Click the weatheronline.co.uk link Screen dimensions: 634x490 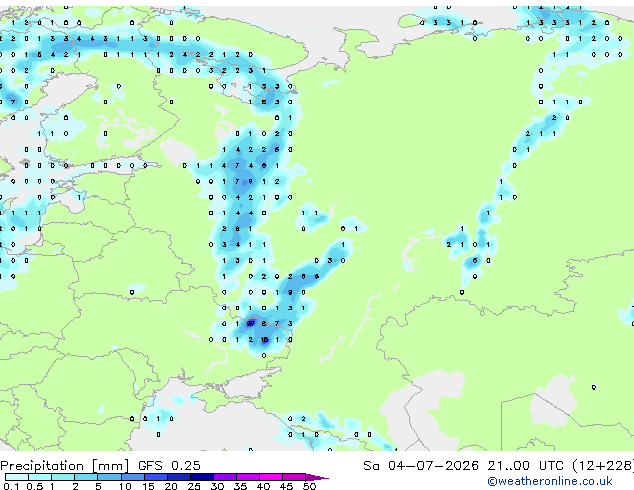(x=550, y=481)
